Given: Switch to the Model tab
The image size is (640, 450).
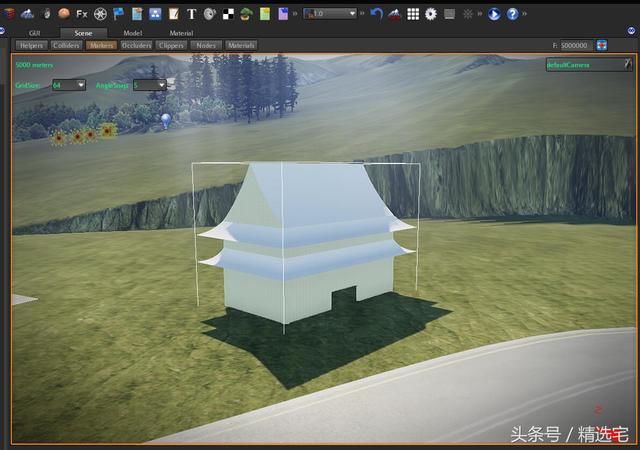Looking at the screenshot, I should click(132, 33).
